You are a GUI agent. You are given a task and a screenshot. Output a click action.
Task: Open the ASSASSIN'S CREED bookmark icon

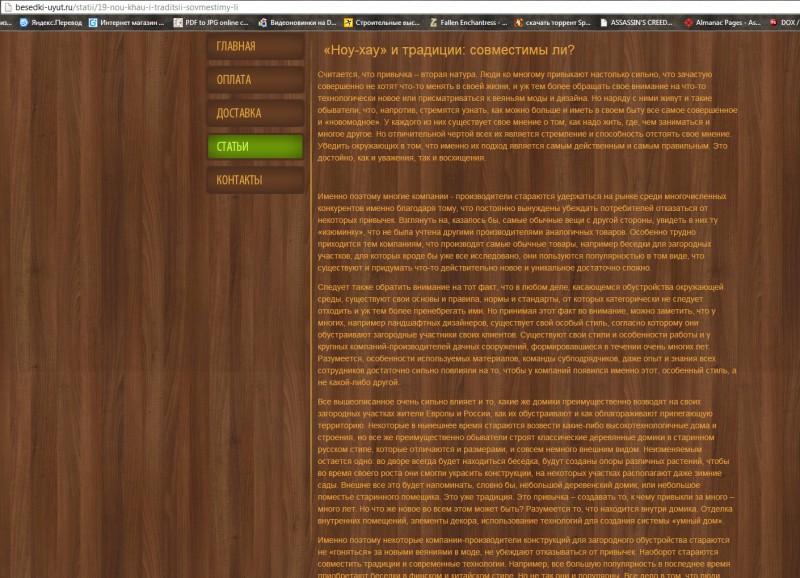(x=604, y=22)
